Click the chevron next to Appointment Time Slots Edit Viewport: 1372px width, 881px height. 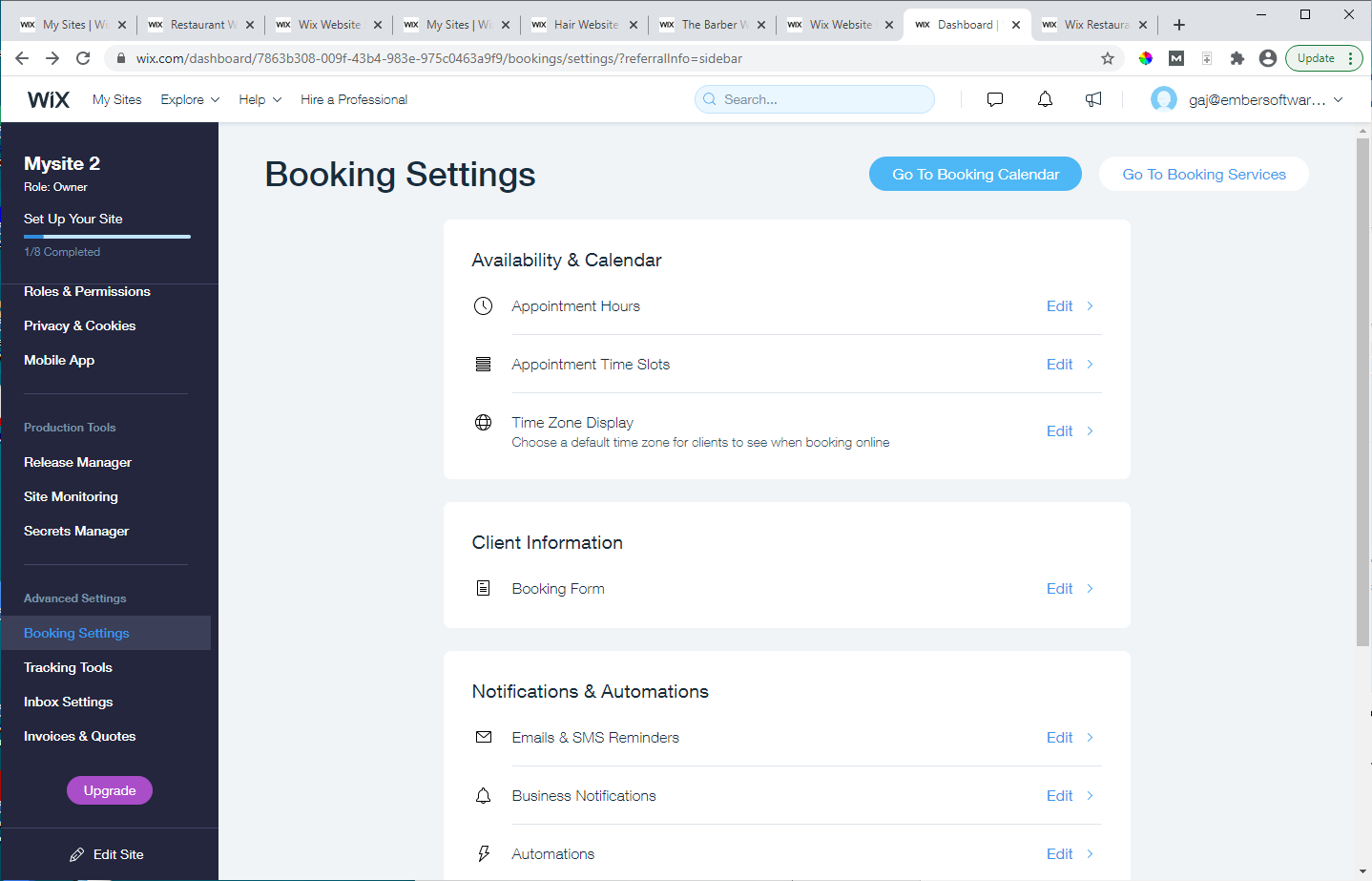1090,364
